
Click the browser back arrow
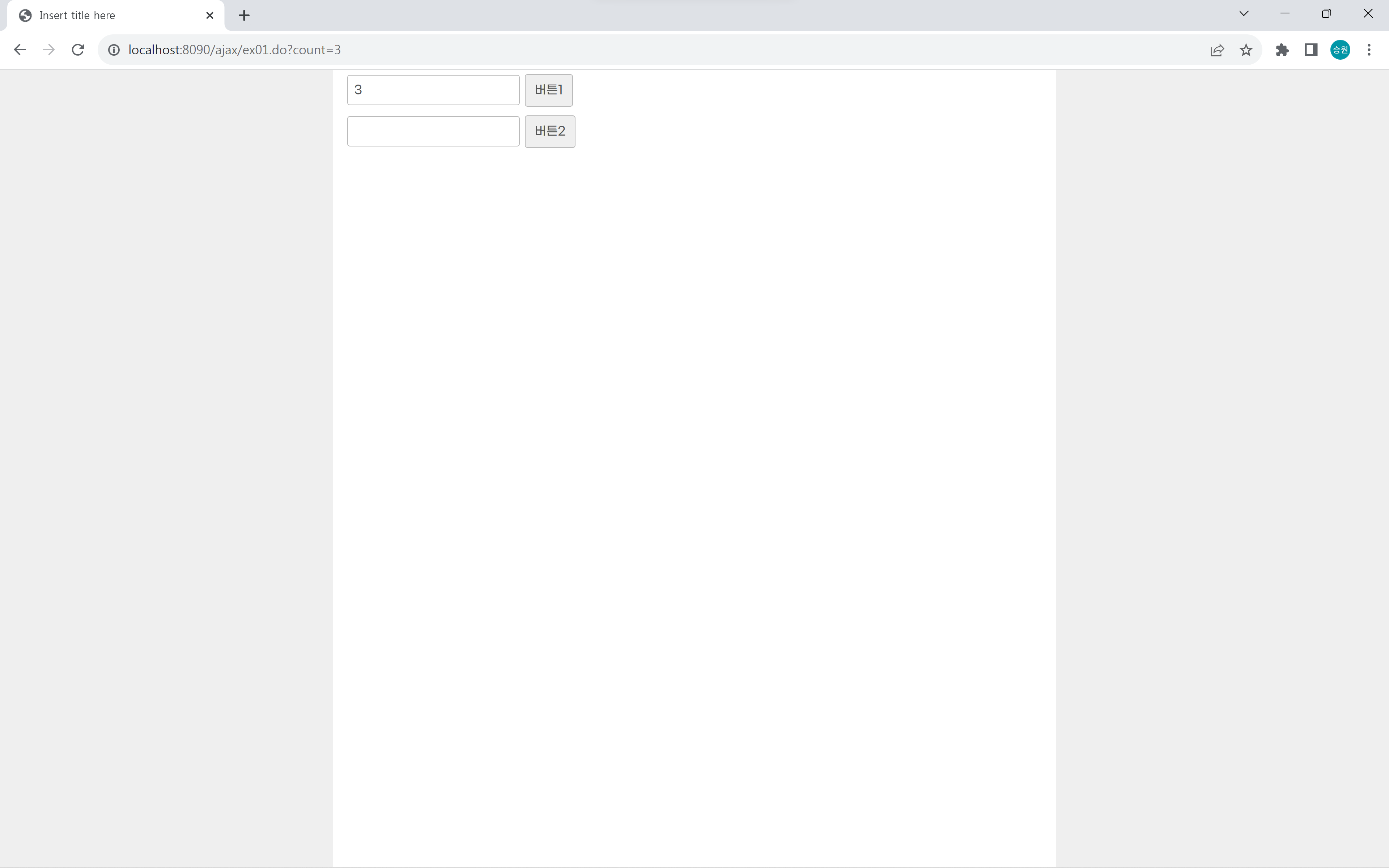click(20, 50)
